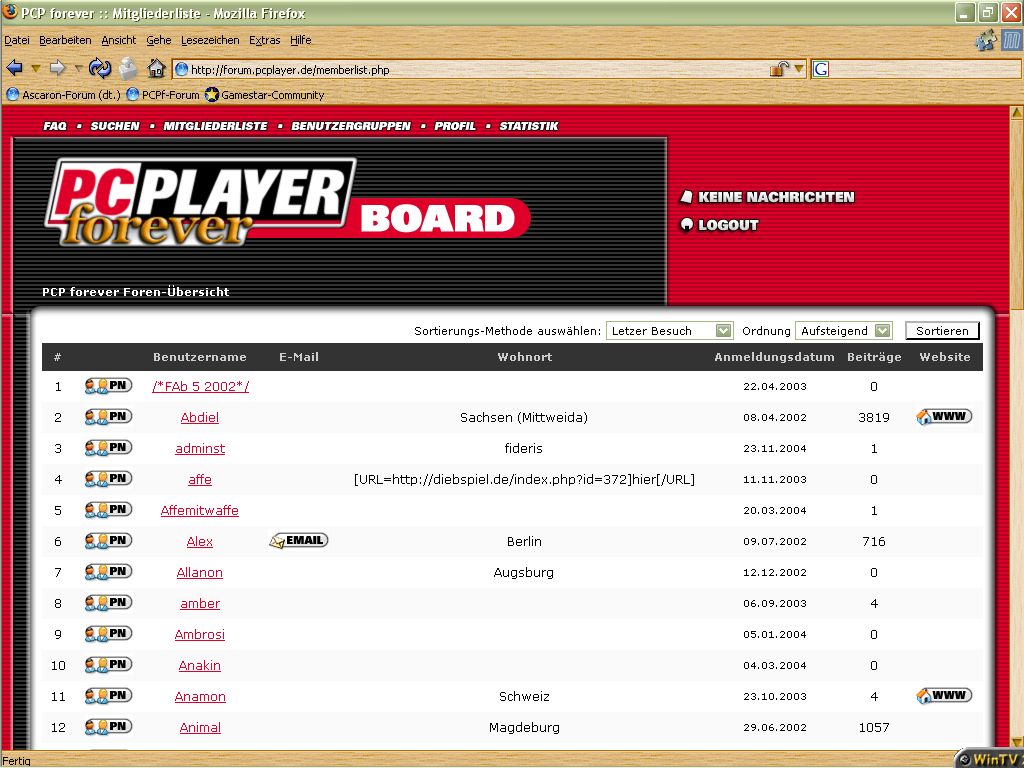Click the Stop loading icon
Screen dimensions: 1024x768
point(129,68)
